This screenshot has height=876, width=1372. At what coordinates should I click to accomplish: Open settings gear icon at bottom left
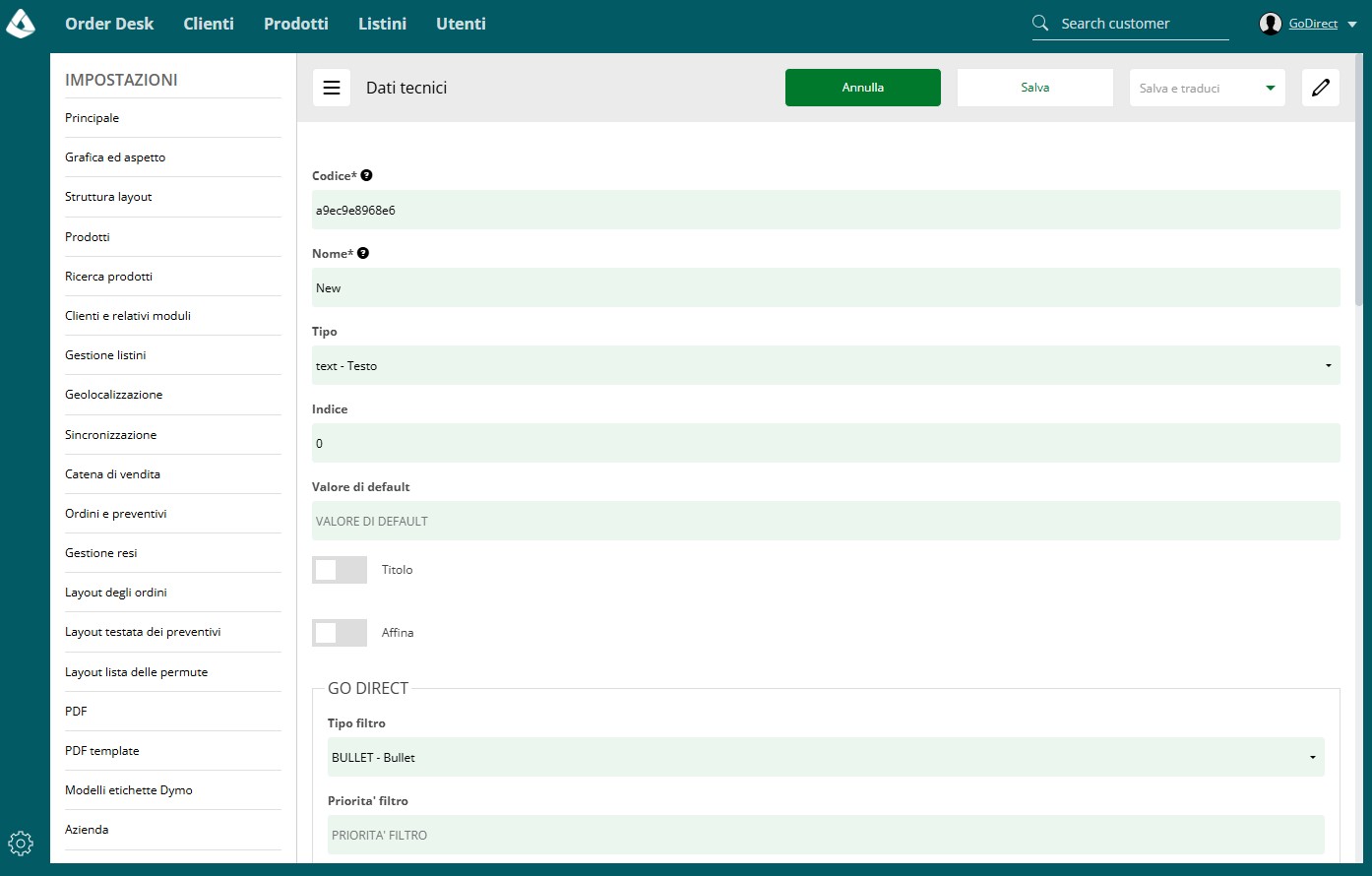click(21, 844)
